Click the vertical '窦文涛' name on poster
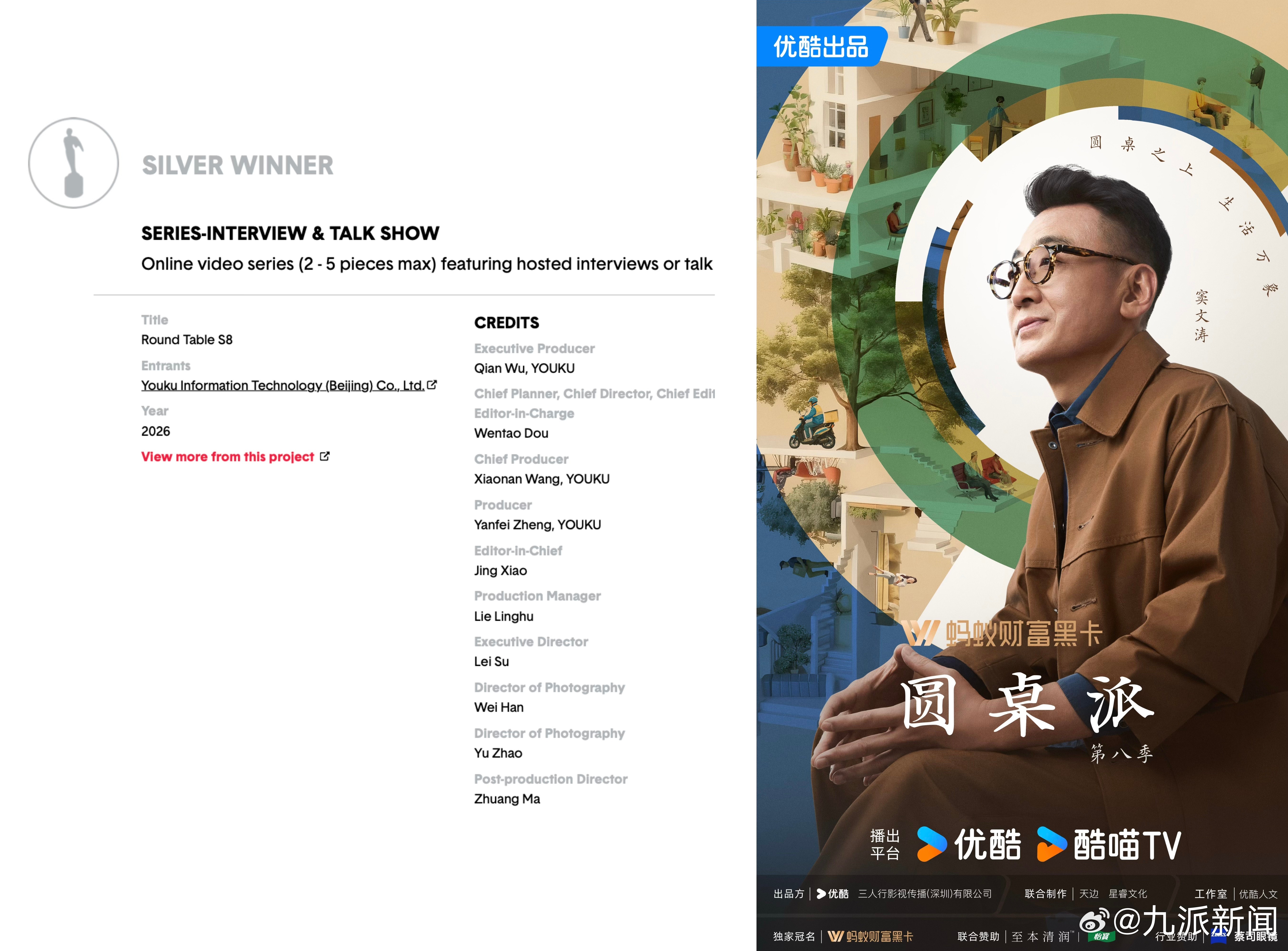Screen dimensions: 1288x951 [1201, 317]
